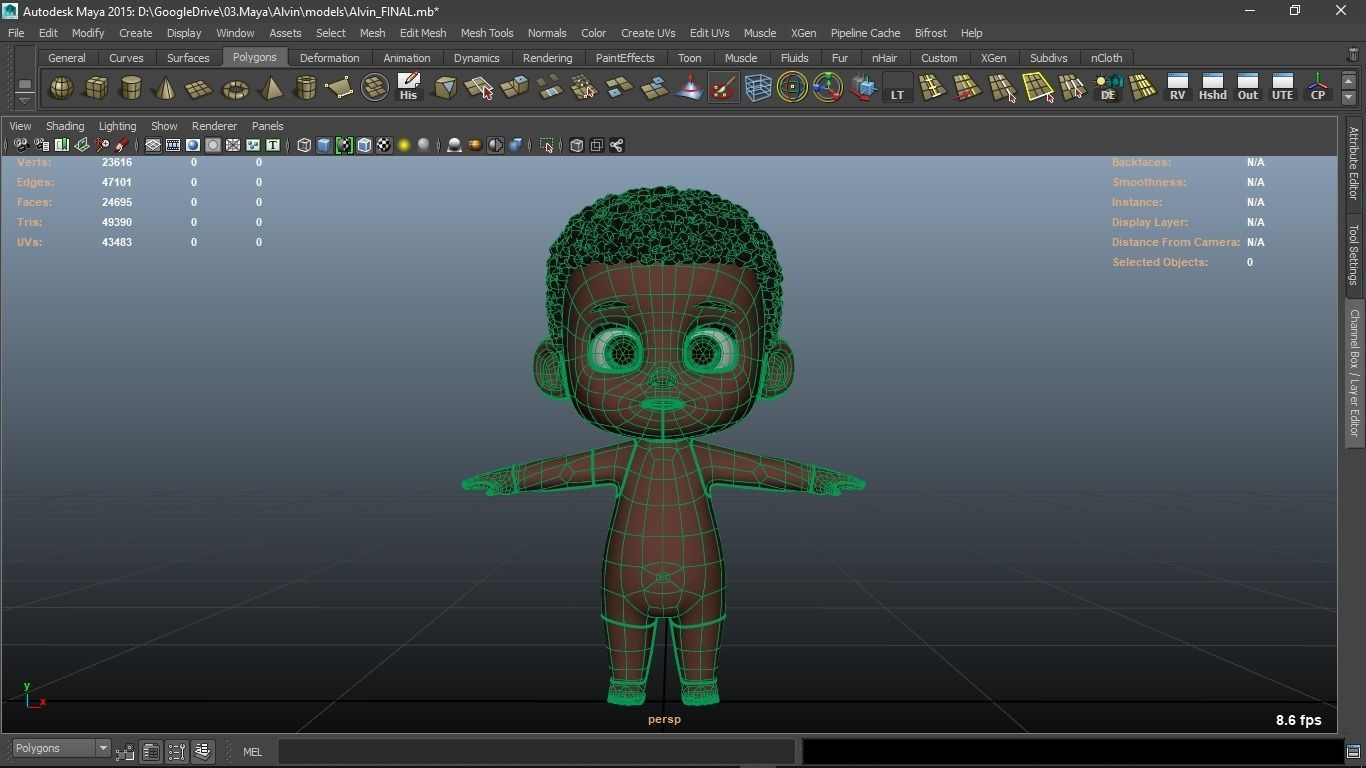Image resolution: width=1366 pixels, height=768 pixels.
Task: Click the polygon cone shelf icon
Action: pos(165,88)
